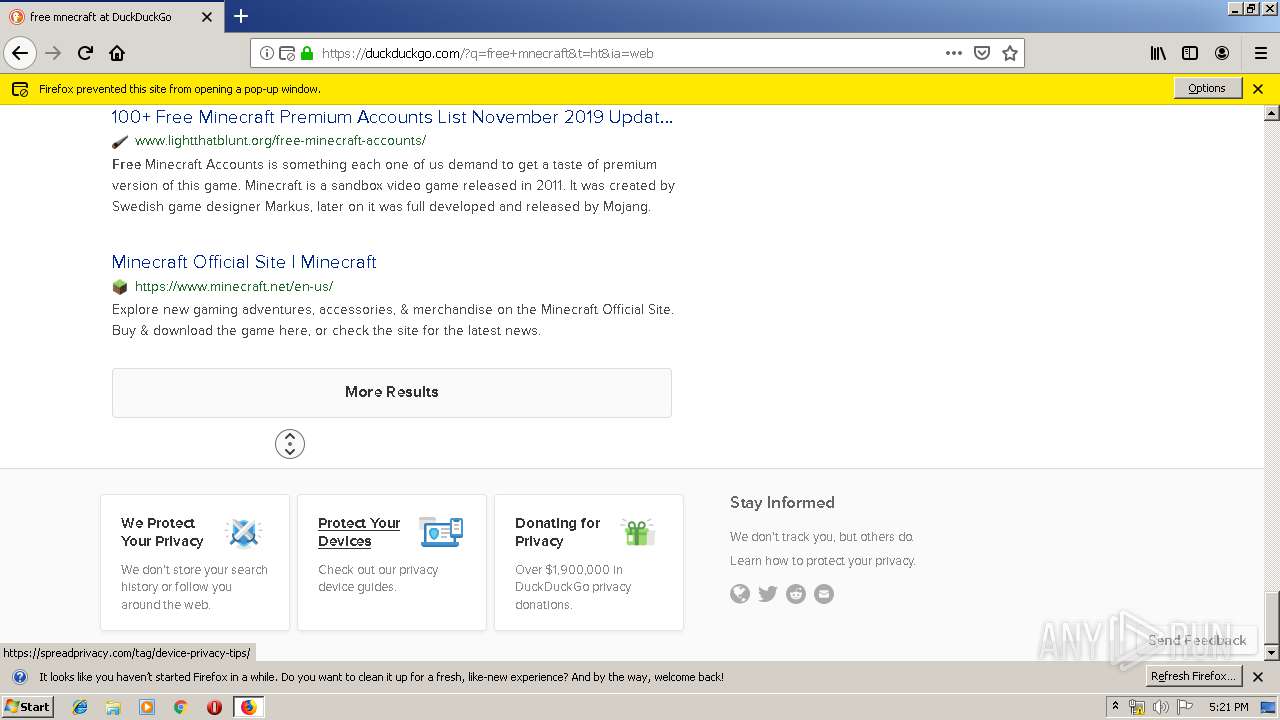Reload the current page
The width and height of the screenshot is (1280, 720).
85,53
